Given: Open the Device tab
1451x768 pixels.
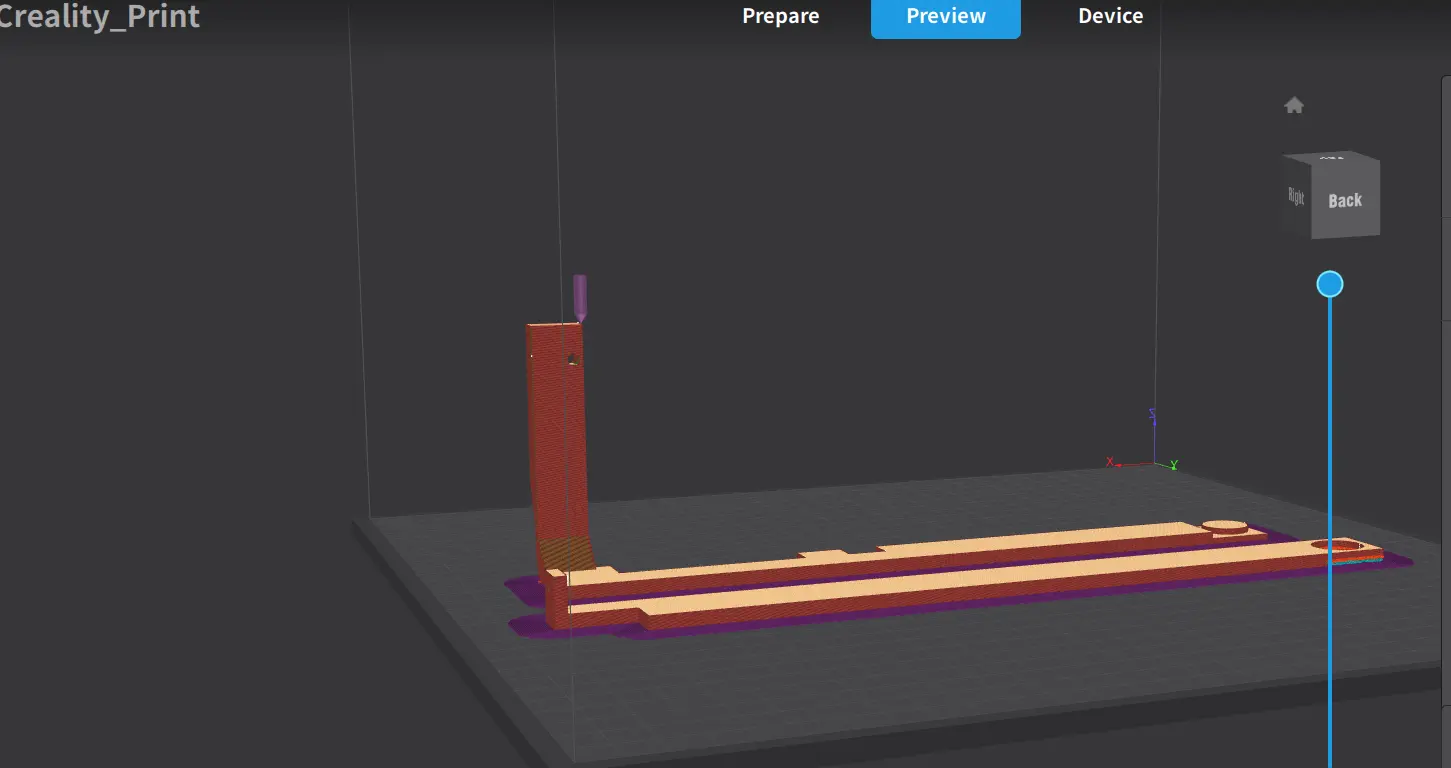Looking at the screenshot, I should [x=1110, y=17].
